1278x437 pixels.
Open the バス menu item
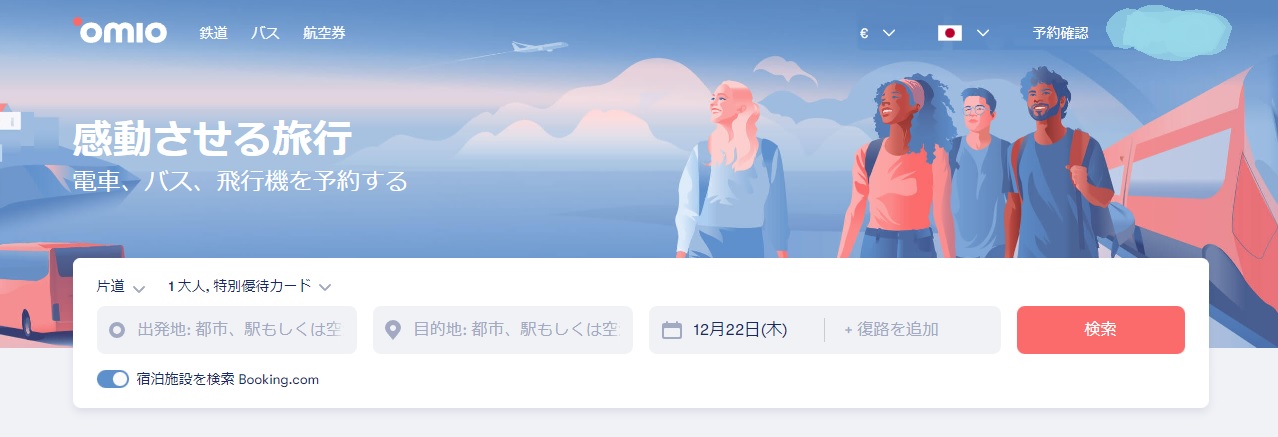tap(265, 33)
